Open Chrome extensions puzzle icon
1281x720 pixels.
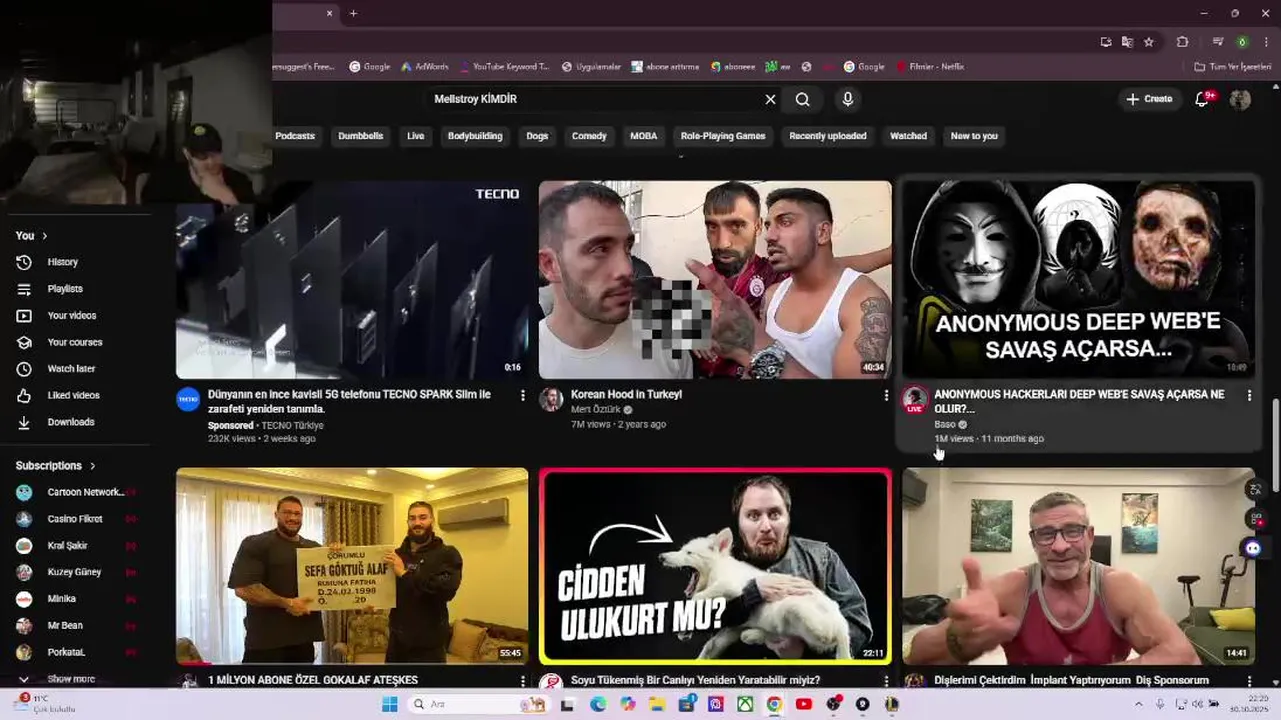pos(1182,42)
